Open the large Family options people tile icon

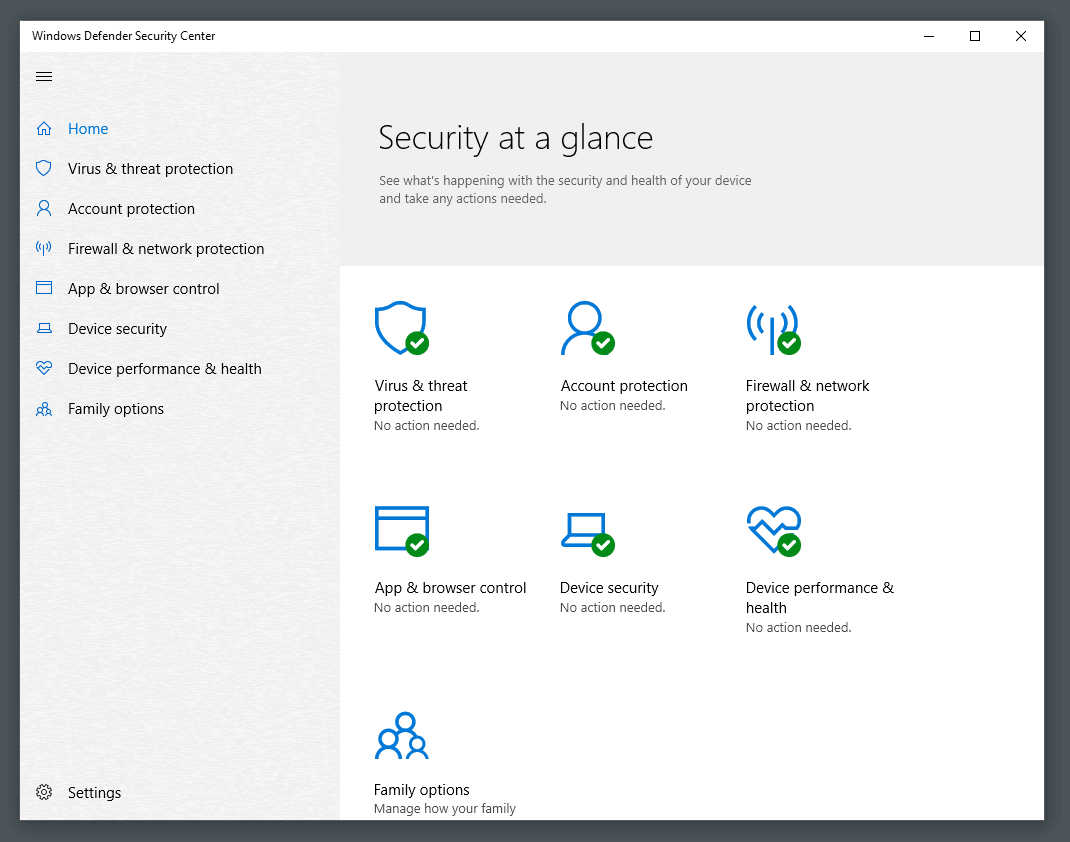pos(401,736)
